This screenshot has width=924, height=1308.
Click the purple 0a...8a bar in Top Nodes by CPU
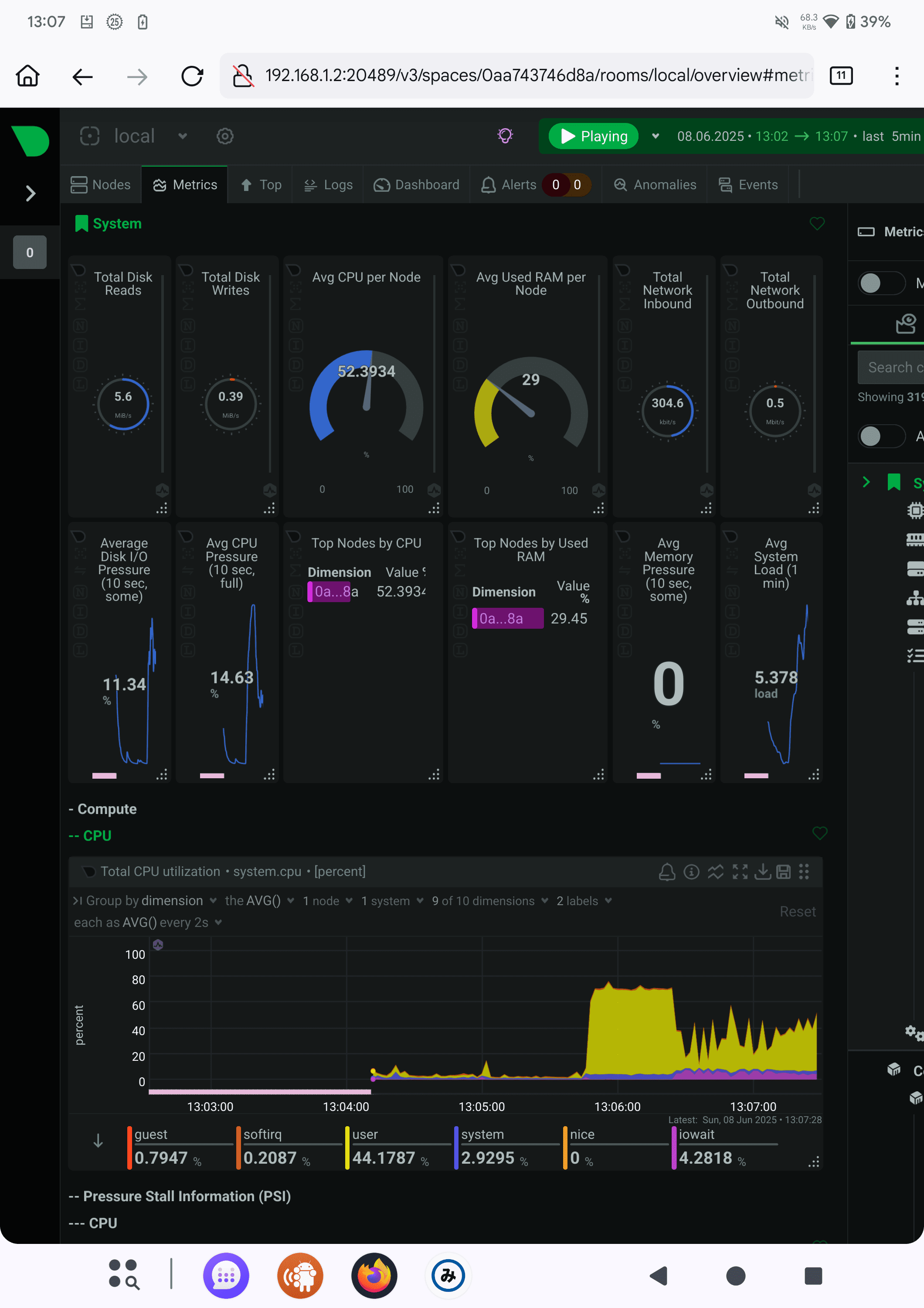[329, 592]
